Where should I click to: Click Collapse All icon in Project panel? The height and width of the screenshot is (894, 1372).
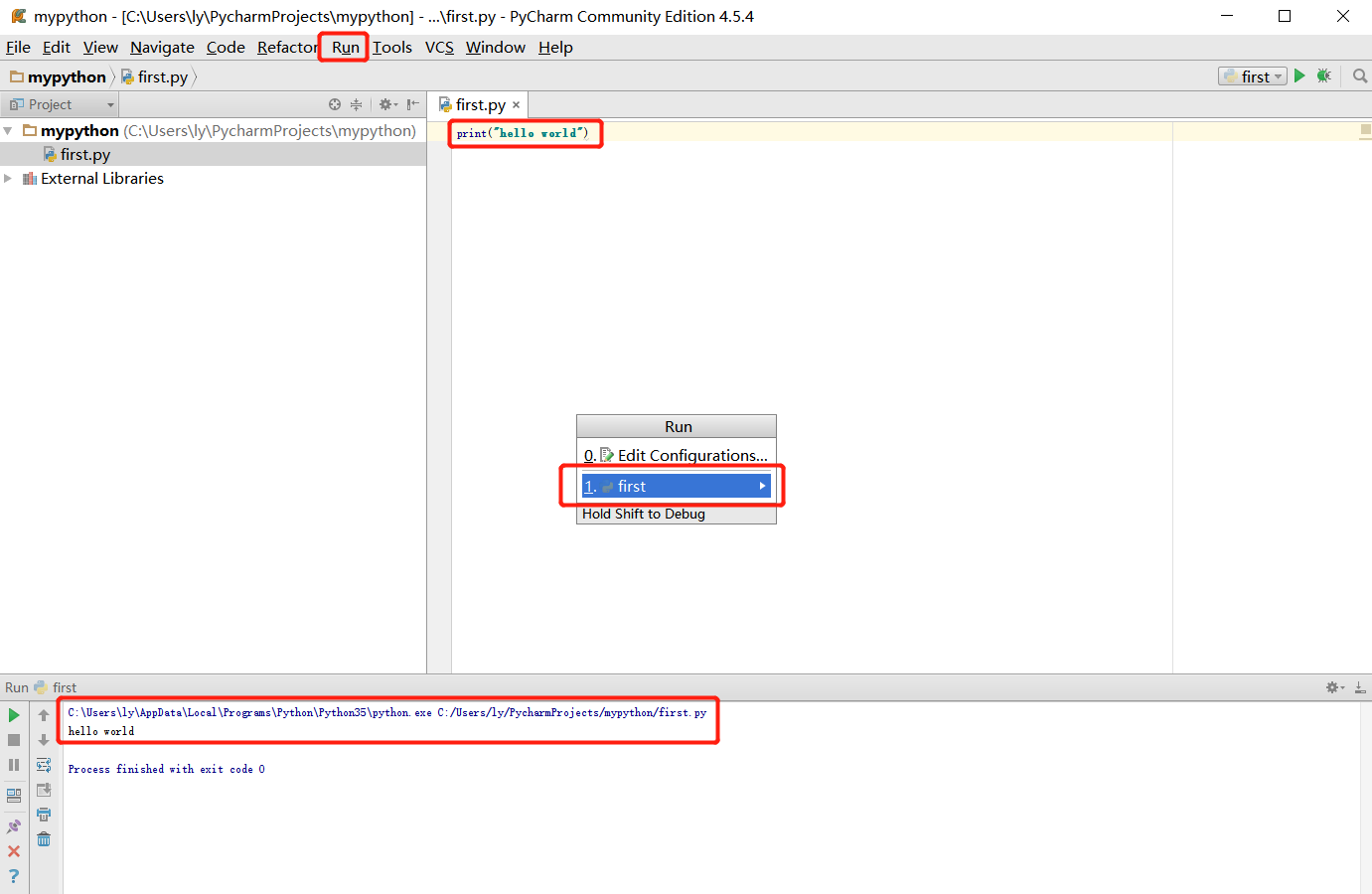(357, 104)
